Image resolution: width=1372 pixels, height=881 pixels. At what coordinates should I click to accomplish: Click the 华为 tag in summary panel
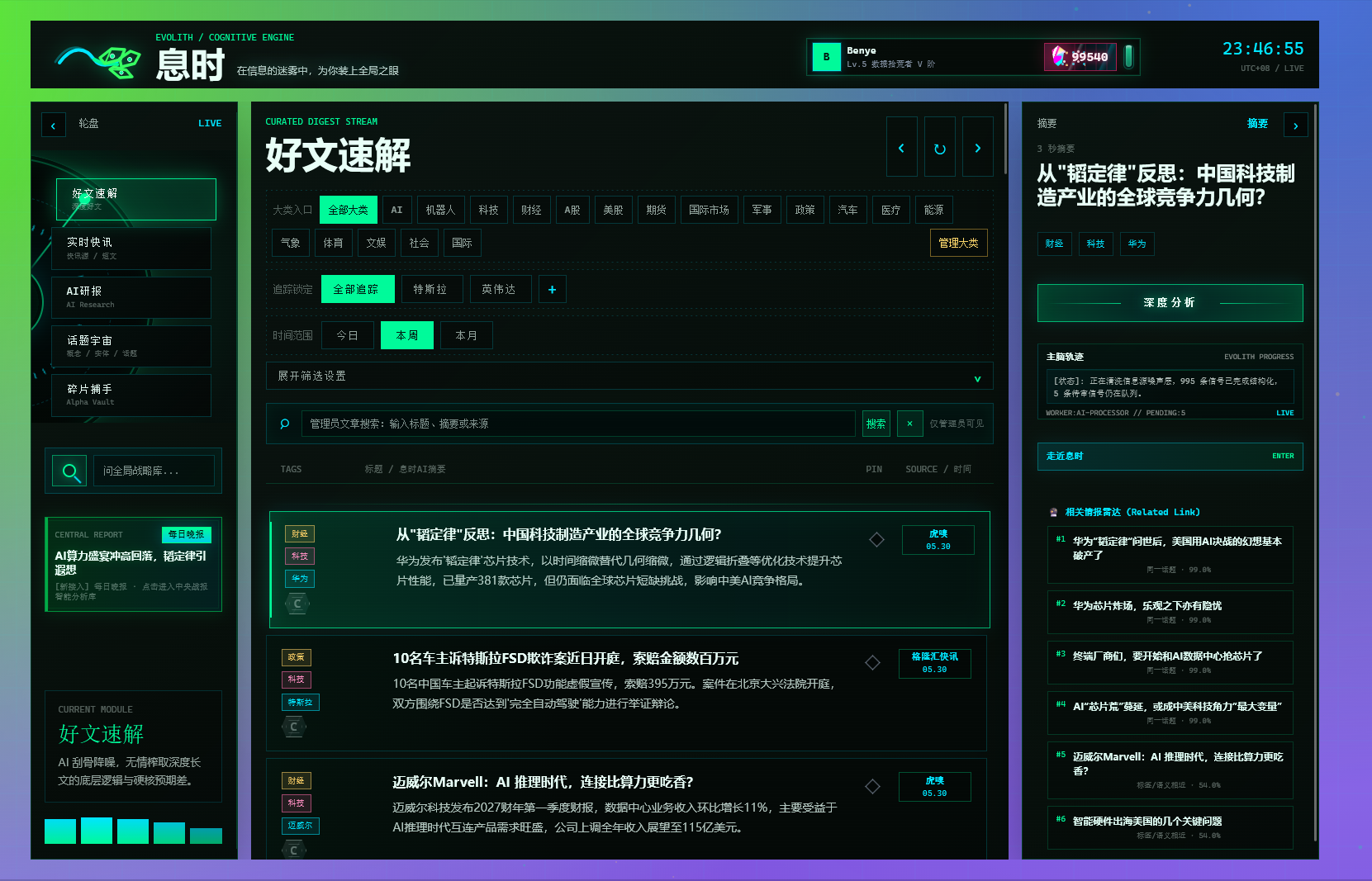point(1137,244)
